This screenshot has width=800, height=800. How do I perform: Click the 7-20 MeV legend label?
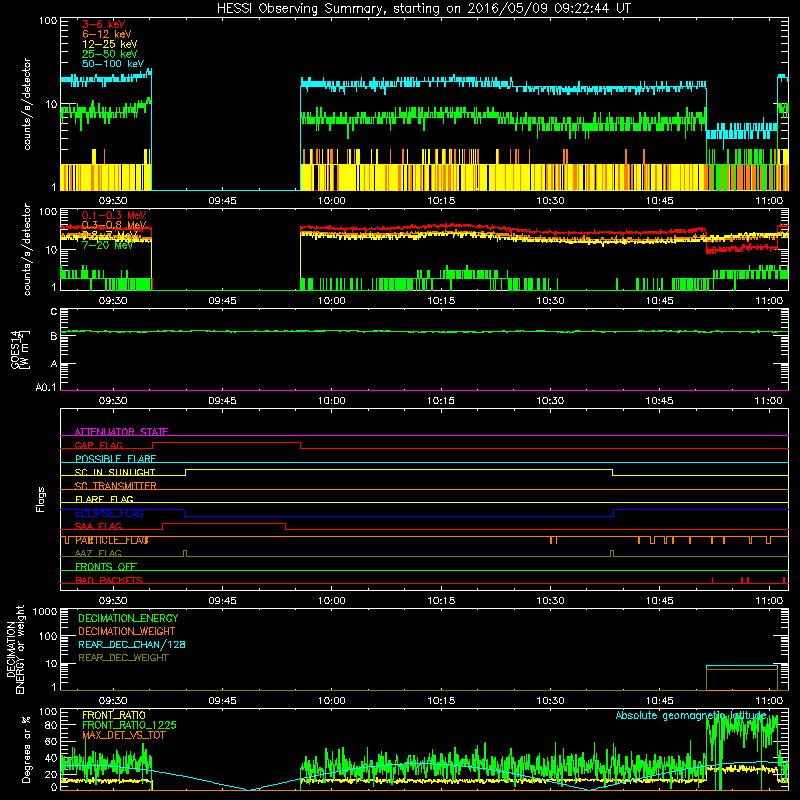[107, 245]
